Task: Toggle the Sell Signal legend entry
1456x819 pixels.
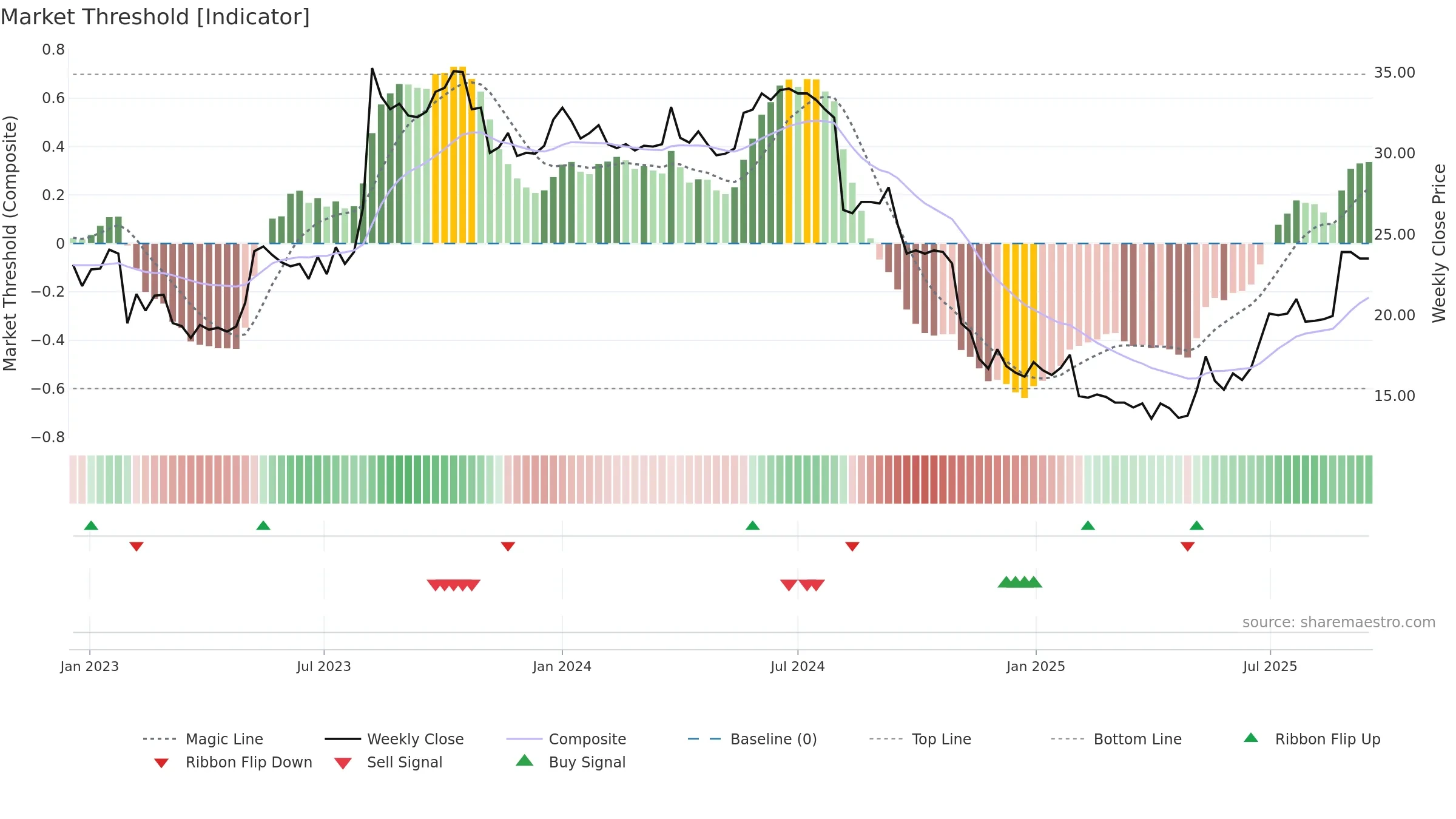Action: [x=388, y=762]
